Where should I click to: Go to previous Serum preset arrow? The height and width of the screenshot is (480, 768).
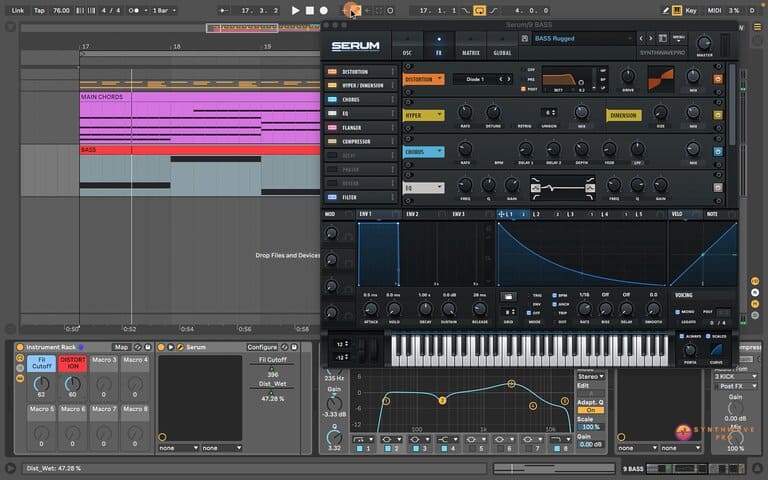(641, 38)
